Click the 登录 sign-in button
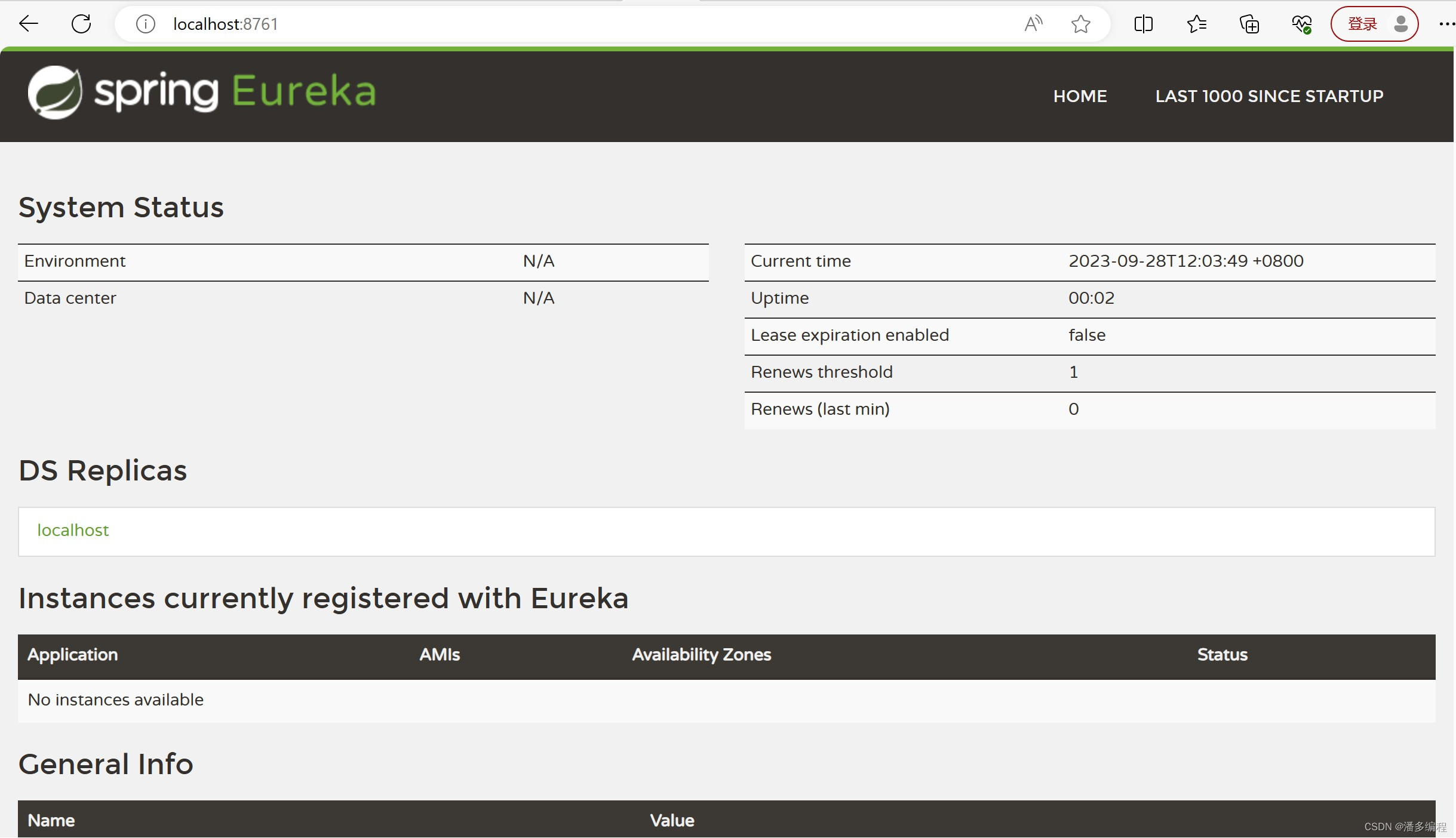Image resolution: width=1456 pixels, height=838 pixels. tap(1374, 24)
